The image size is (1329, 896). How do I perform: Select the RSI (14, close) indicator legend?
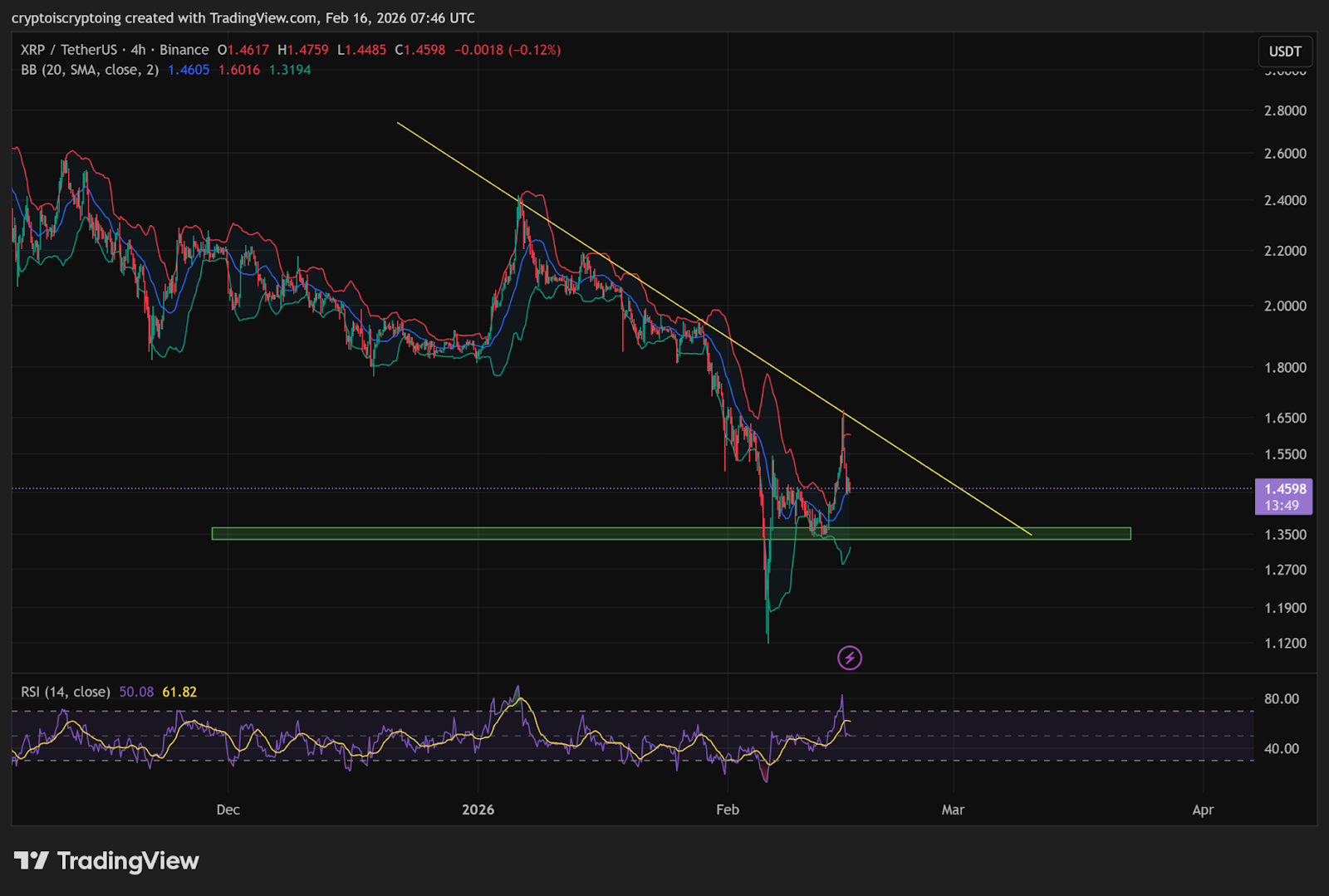[66, 692]
